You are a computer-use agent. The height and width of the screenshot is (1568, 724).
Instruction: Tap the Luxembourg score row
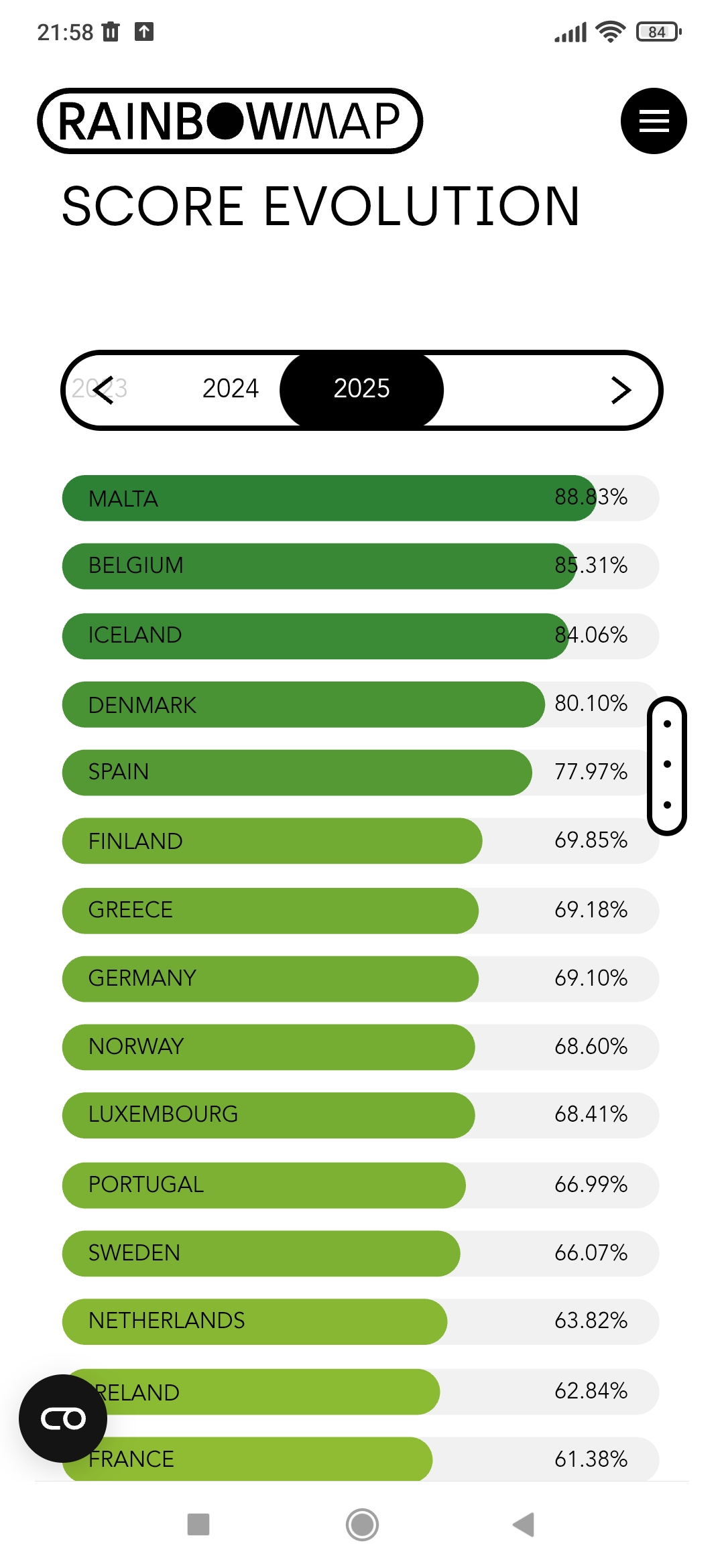point(361,1115)
